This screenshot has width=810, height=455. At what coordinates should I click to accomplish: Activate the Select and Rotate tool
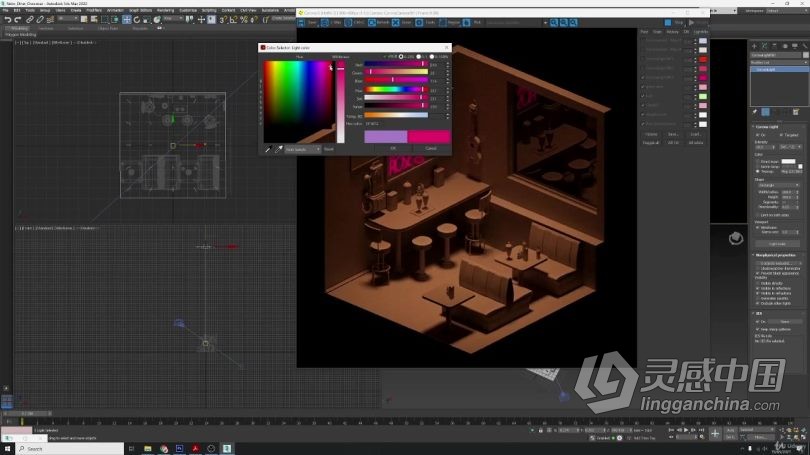tap(136, 20)
